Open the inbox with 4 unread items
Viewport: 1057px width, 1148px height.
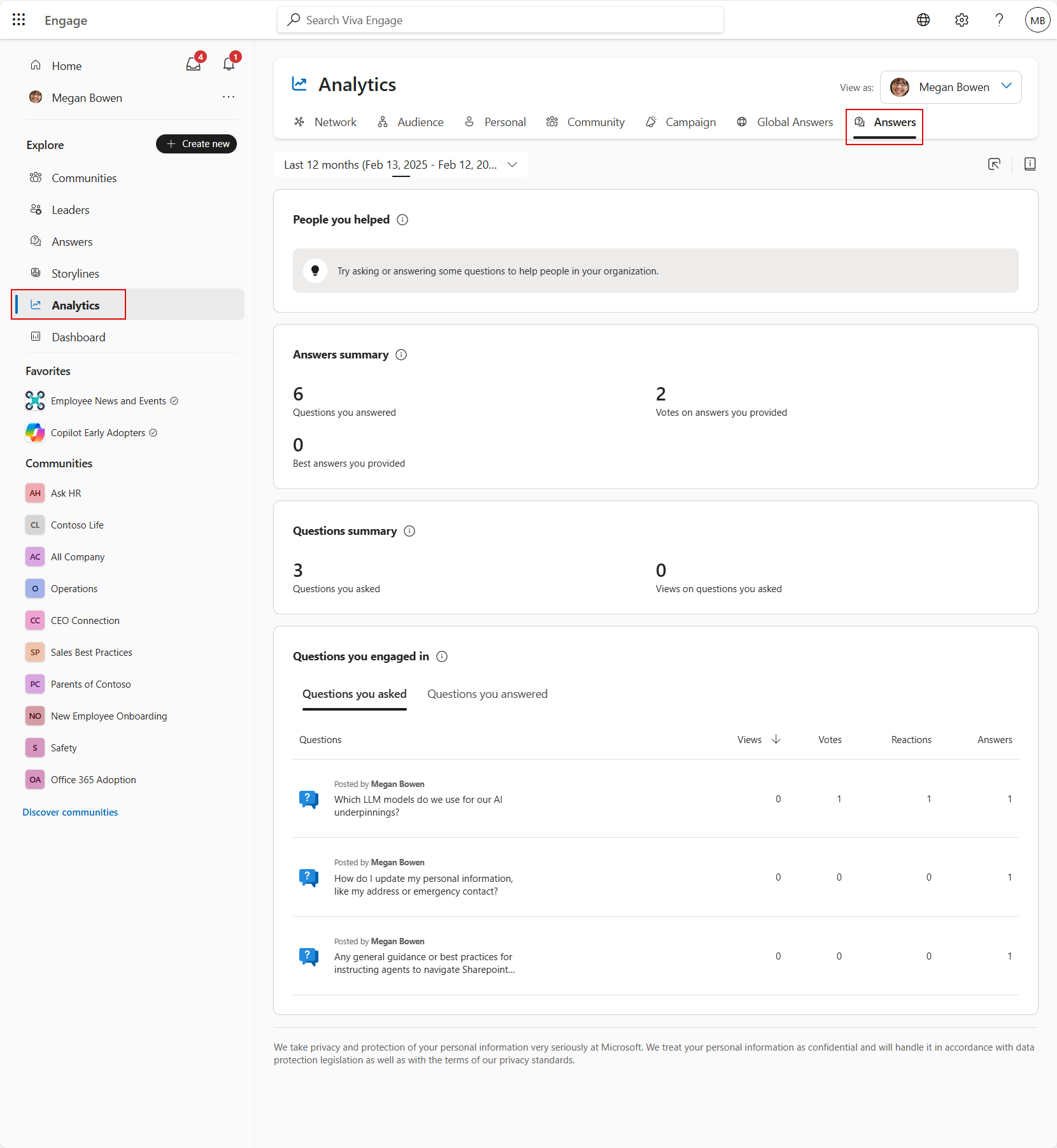click(x=194, y=64)
